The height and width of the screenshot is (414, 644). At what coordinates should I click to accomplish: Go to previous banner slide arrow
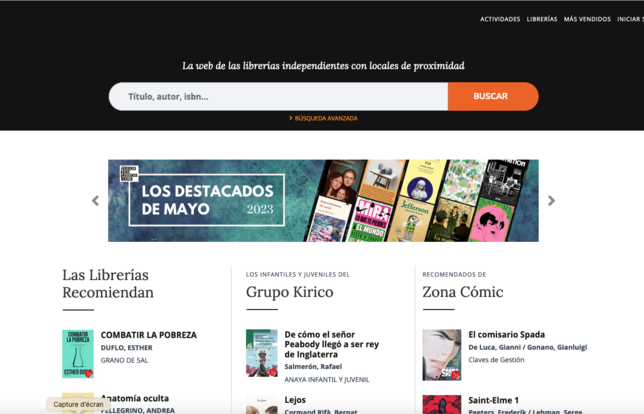tap(96, 201)
